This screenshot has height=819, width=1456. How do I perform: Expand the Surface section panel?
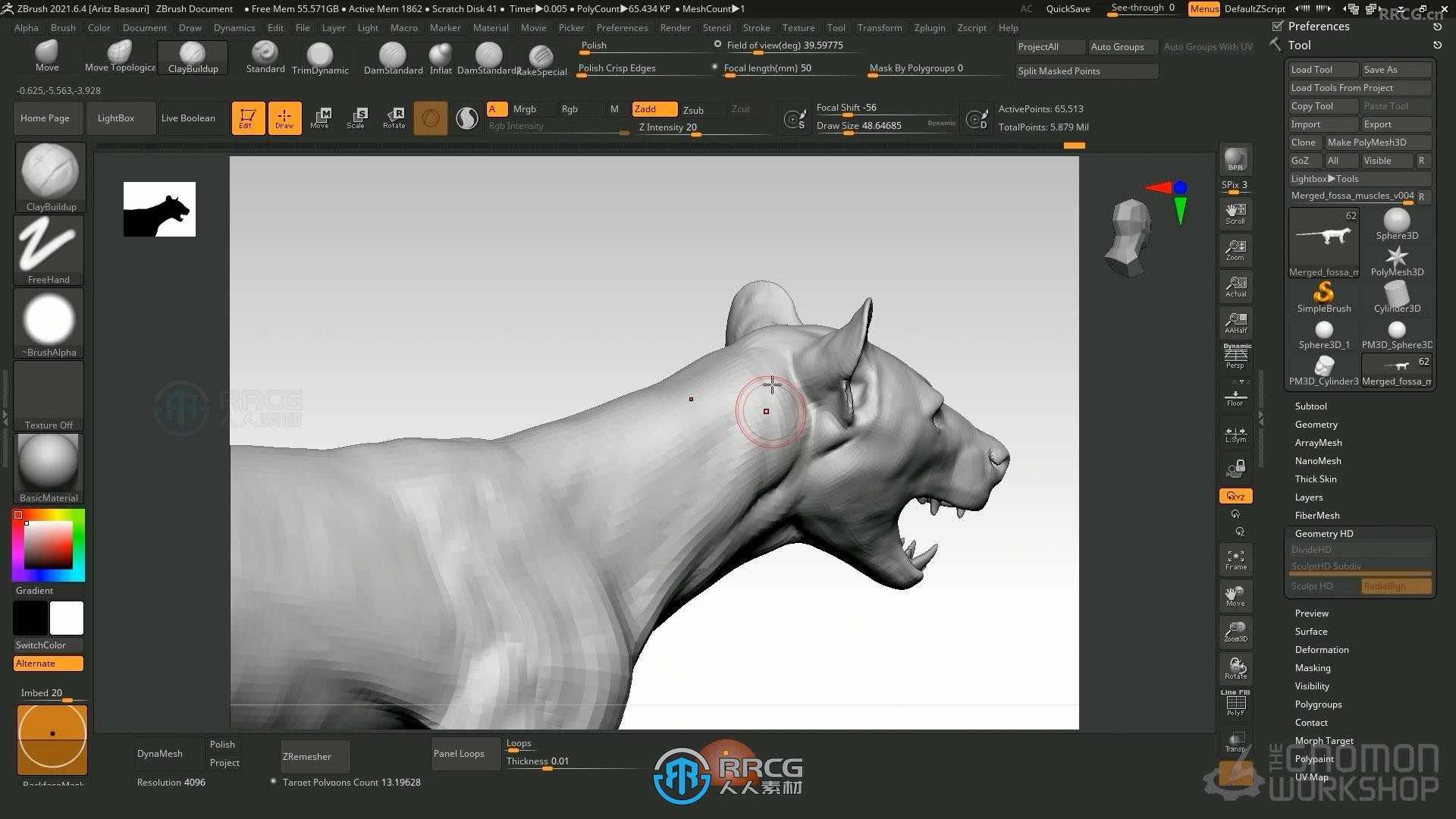1311,631
